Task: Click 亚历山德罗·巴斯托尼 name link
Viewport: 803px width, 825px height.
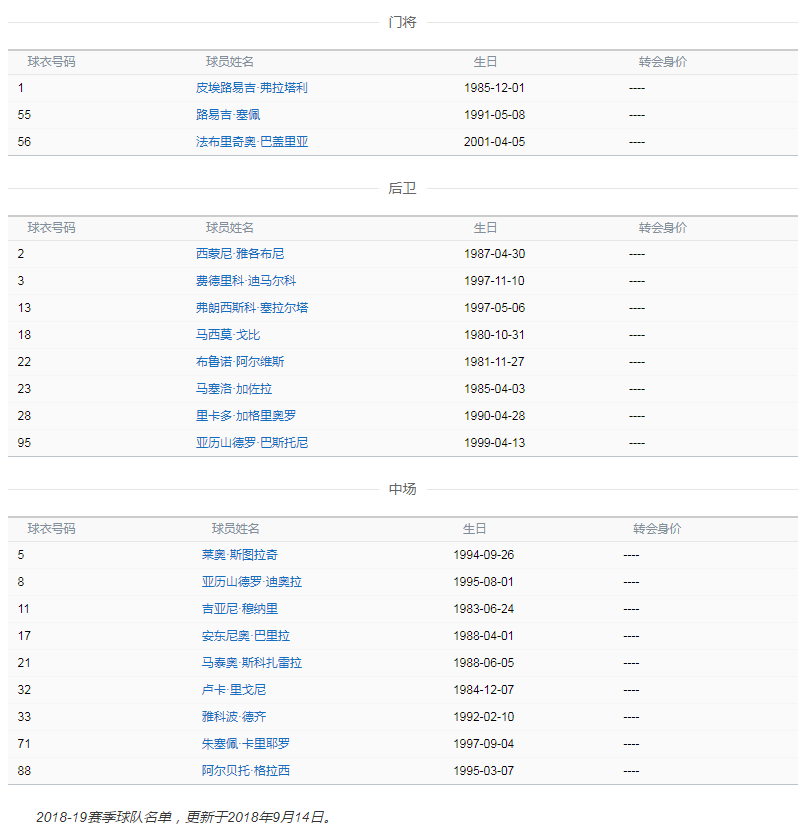Action: (x=251, y=443)
